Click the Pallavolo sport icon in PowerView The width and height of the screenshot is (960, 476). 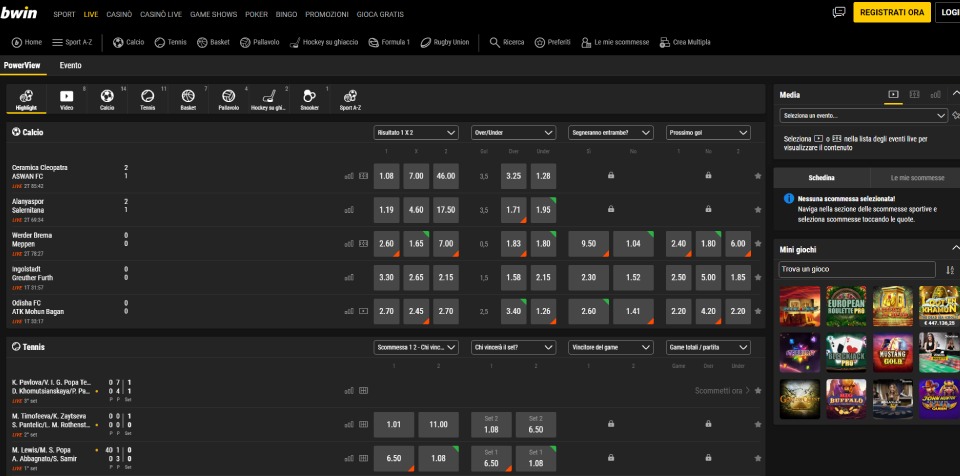[228, 99]
